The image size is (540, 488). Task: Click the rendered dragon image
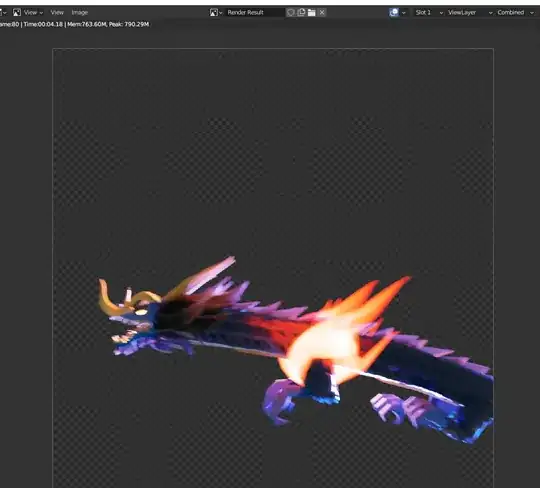coord(296,349)
